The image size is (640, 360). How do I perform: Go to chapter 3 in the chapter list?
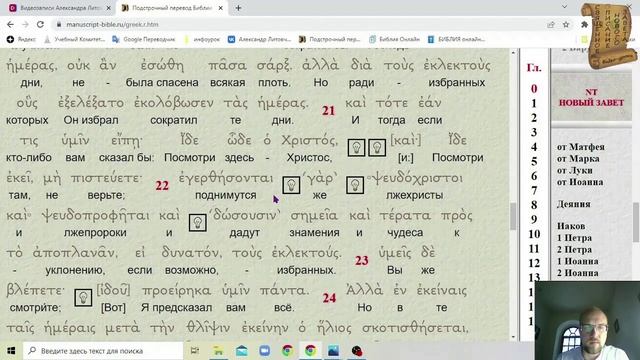(534, 132)
